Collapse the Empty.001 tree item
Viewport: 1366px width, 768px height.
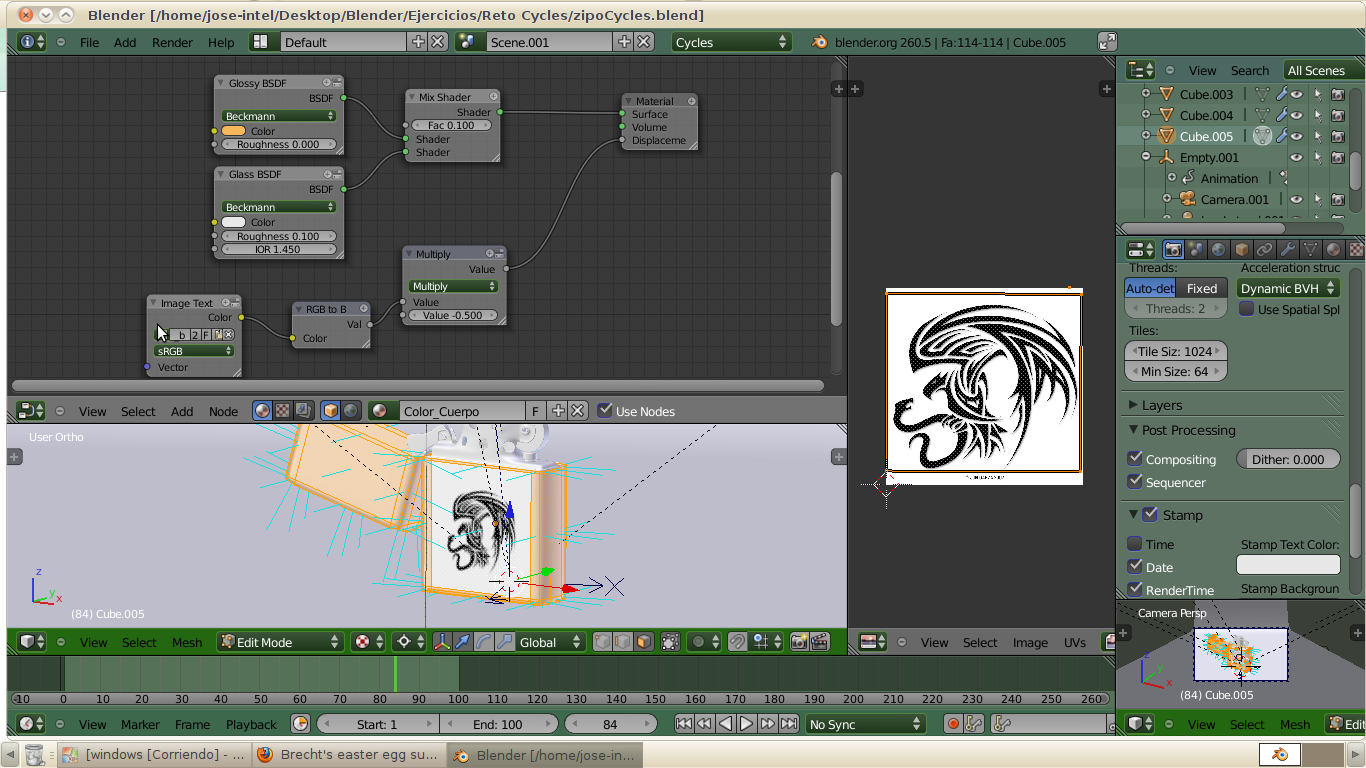point(1146,157)
